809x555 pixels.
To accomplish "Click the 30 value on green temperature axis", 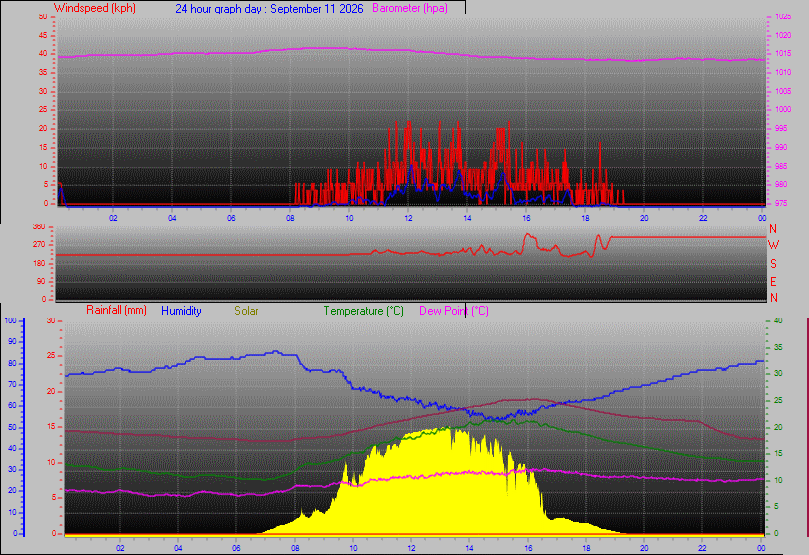I will click(778, 373).
